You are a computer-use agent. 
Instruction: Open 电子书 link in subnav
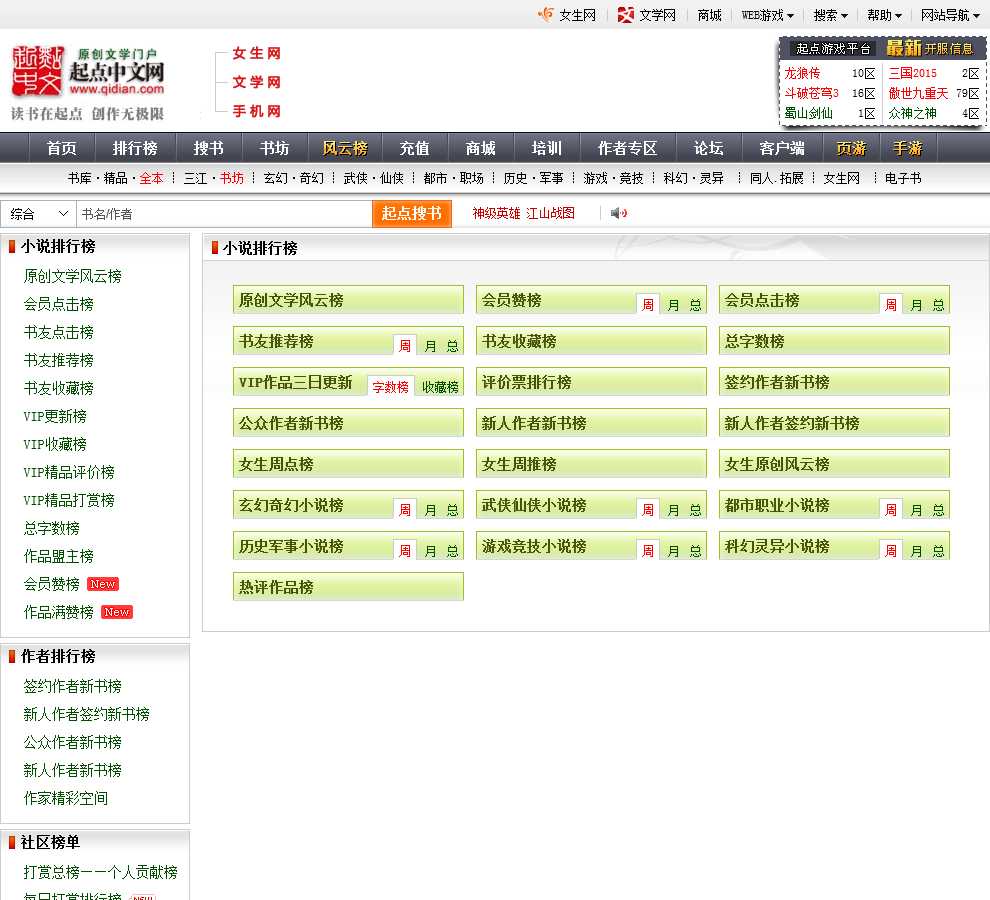coord(903,178)
